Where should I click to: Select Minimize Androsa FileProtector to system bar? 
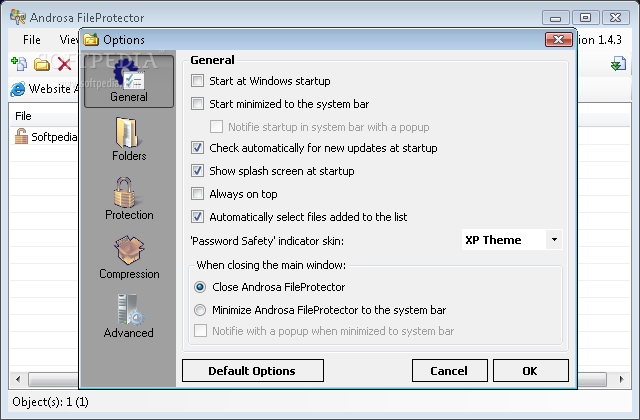tap(200, 310)
